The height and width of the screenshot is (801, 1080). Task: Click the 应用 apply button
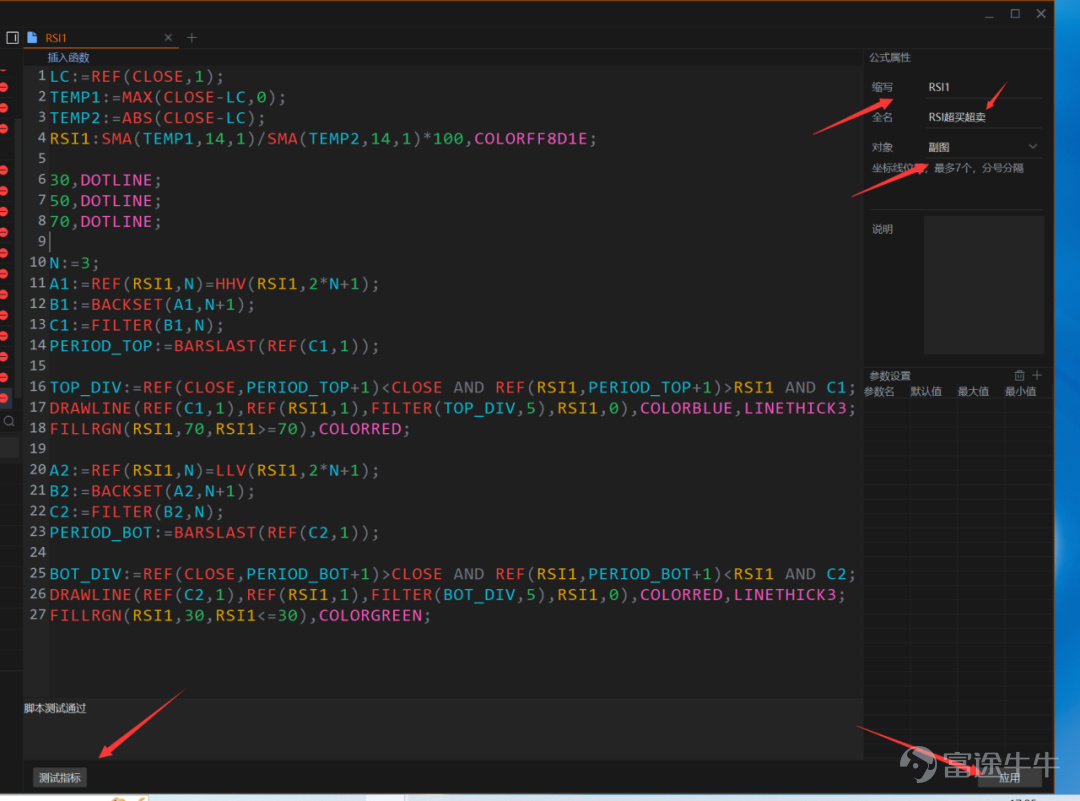1010,778
